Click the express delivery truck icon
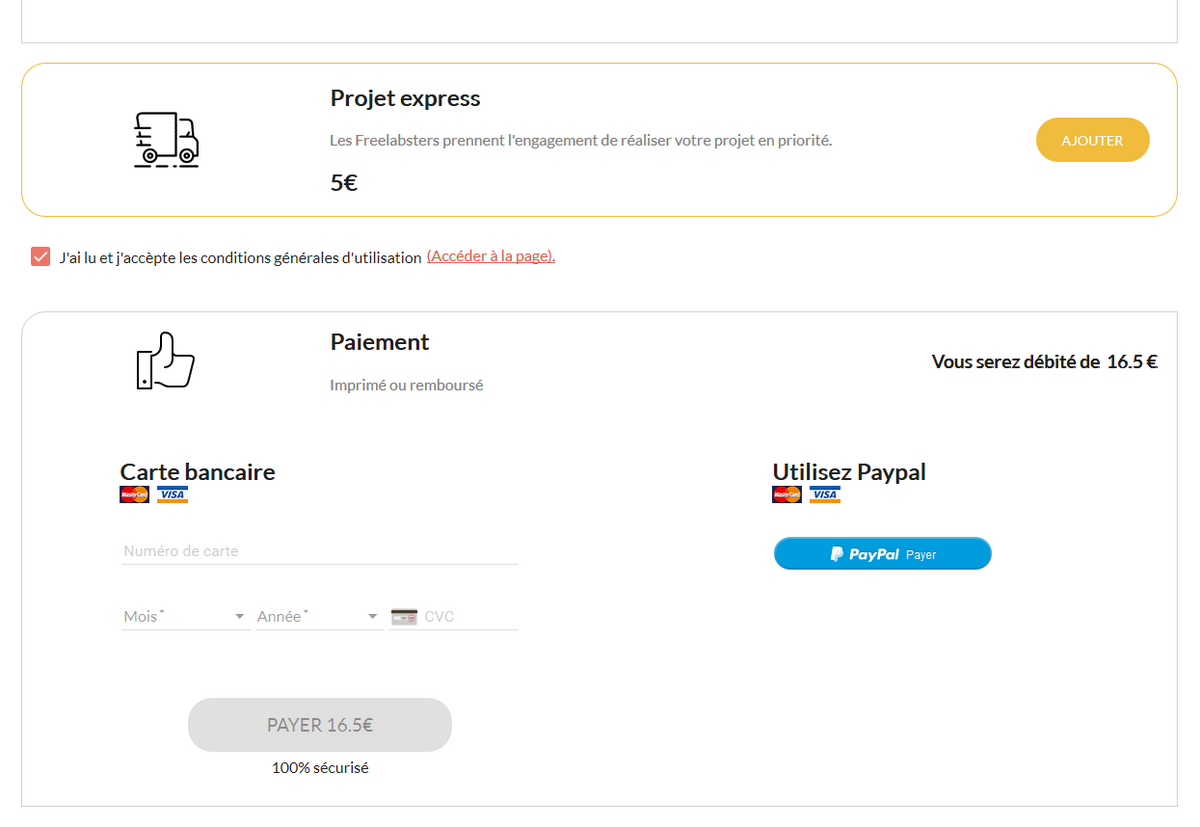 (166, 139)
